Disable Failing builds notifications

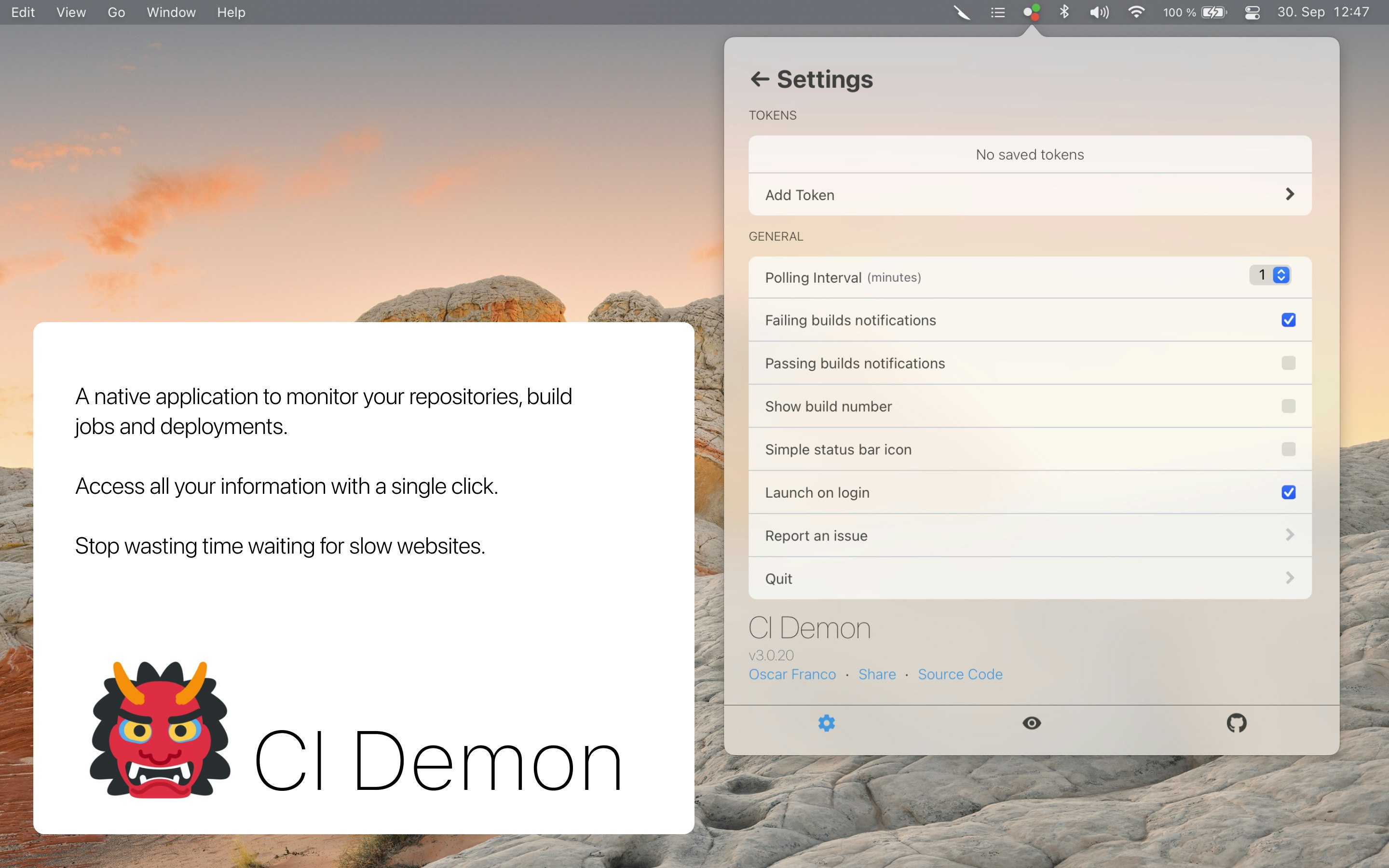1289,320
